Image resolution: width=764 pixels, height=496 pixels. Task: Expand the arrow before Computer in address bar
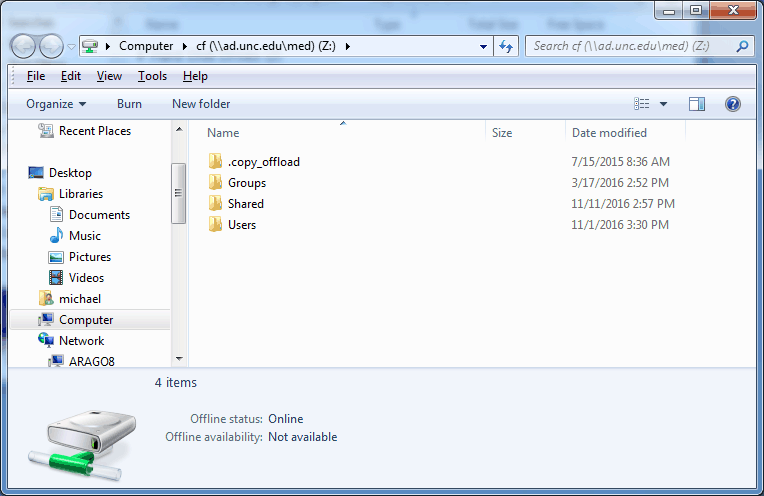(x=108, y=46)
